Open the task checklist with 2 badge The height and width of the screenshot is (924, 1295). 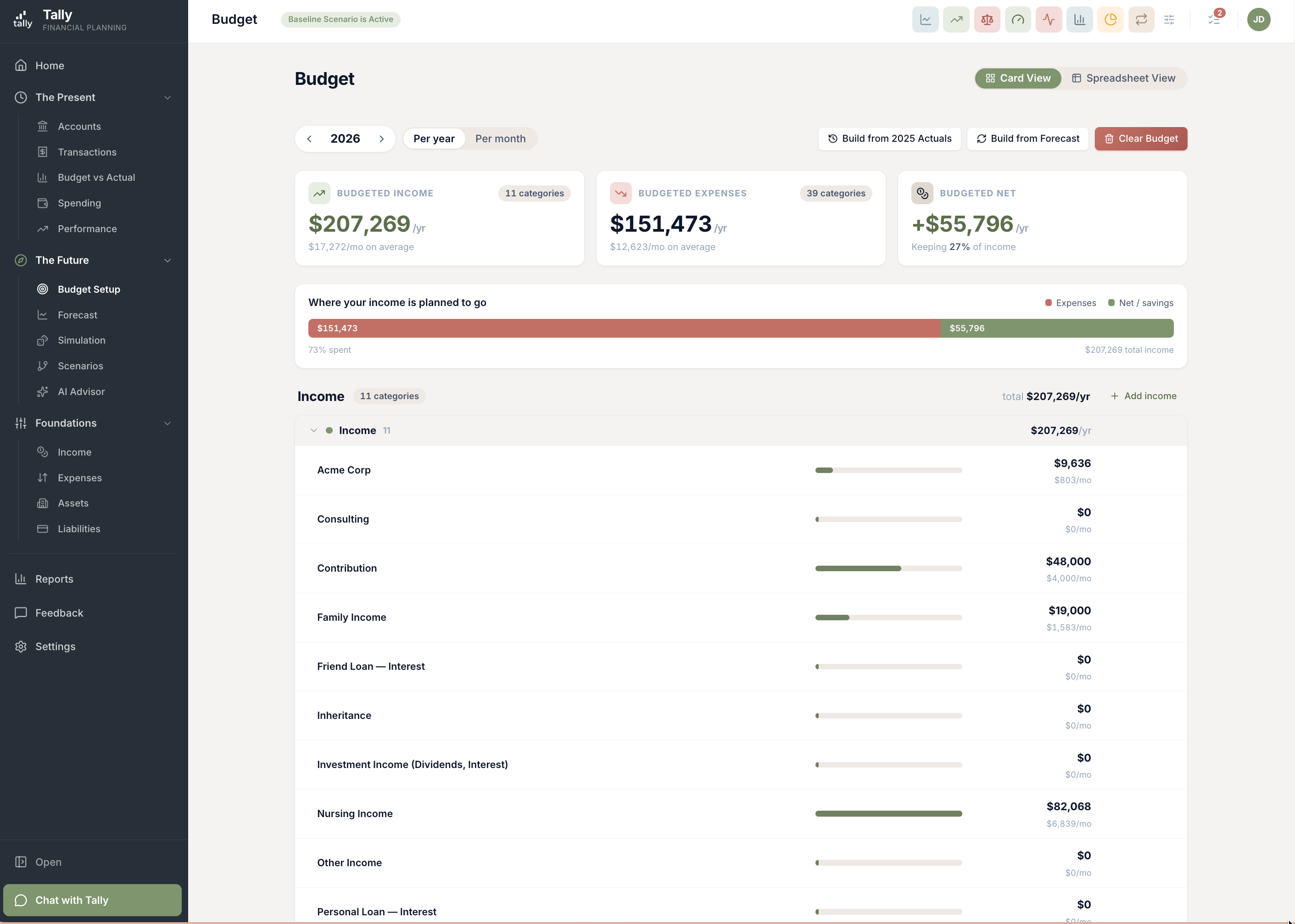pyautogui.click(x=1214, y=19)
